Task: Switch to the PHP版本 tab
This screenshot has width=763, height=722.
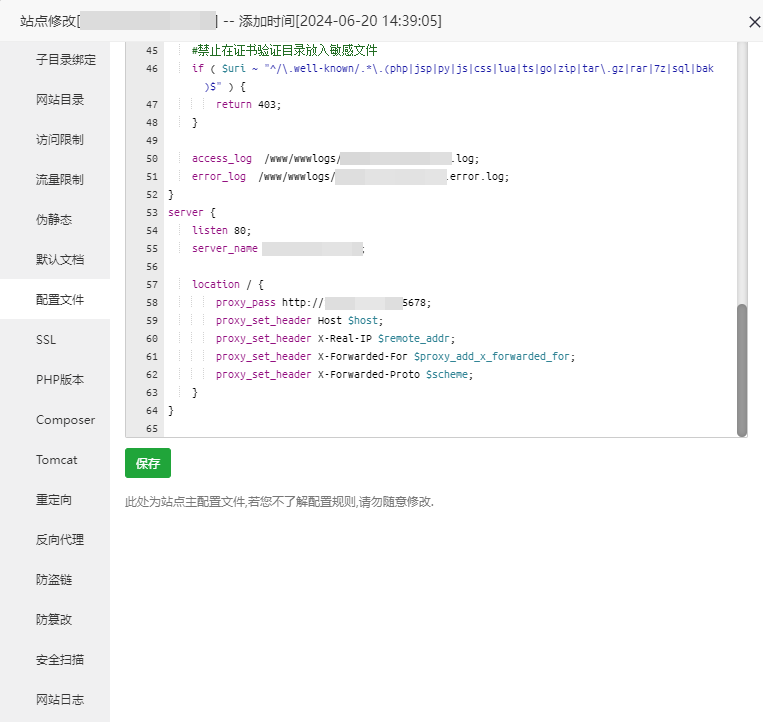Action: point(60,380)
